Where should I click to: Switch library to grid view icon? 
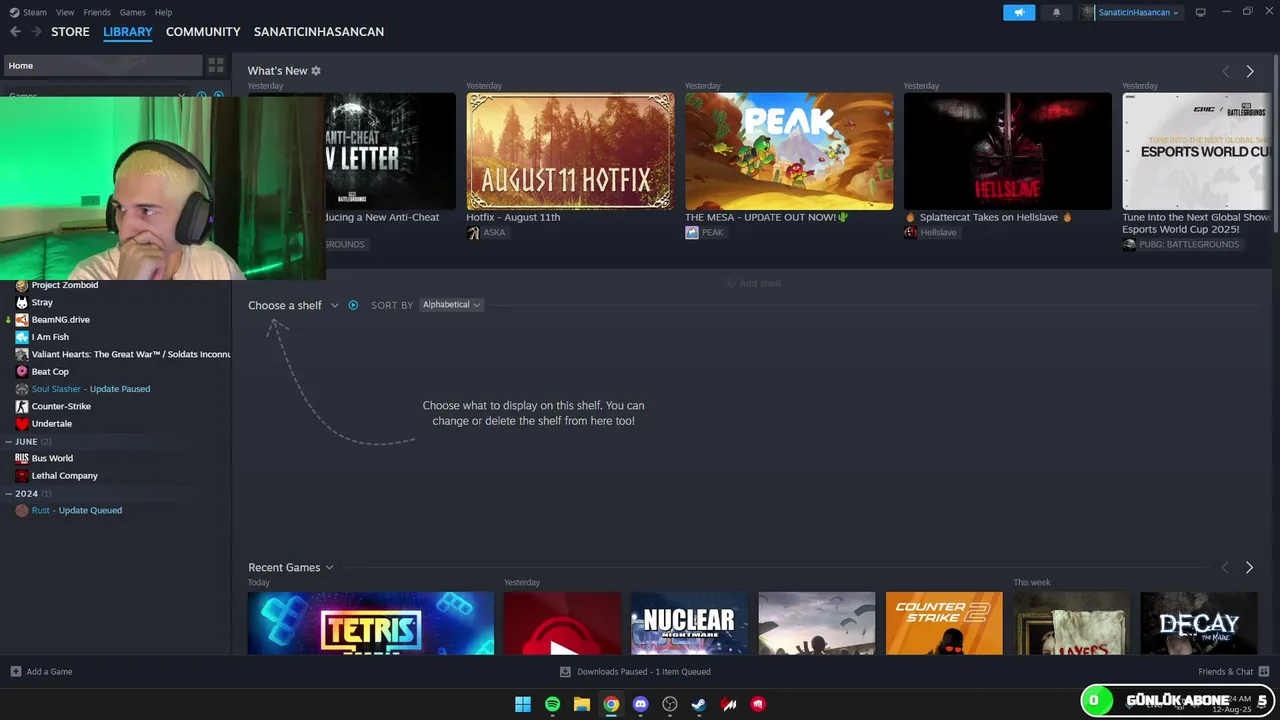pyautogui.click(x=216, y=66)
